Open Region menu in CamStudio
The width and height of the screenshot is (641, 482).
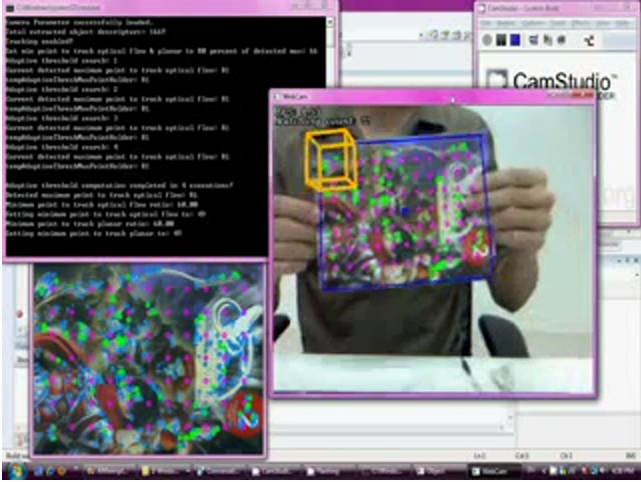pyautogui.click(x=506, y=24)
